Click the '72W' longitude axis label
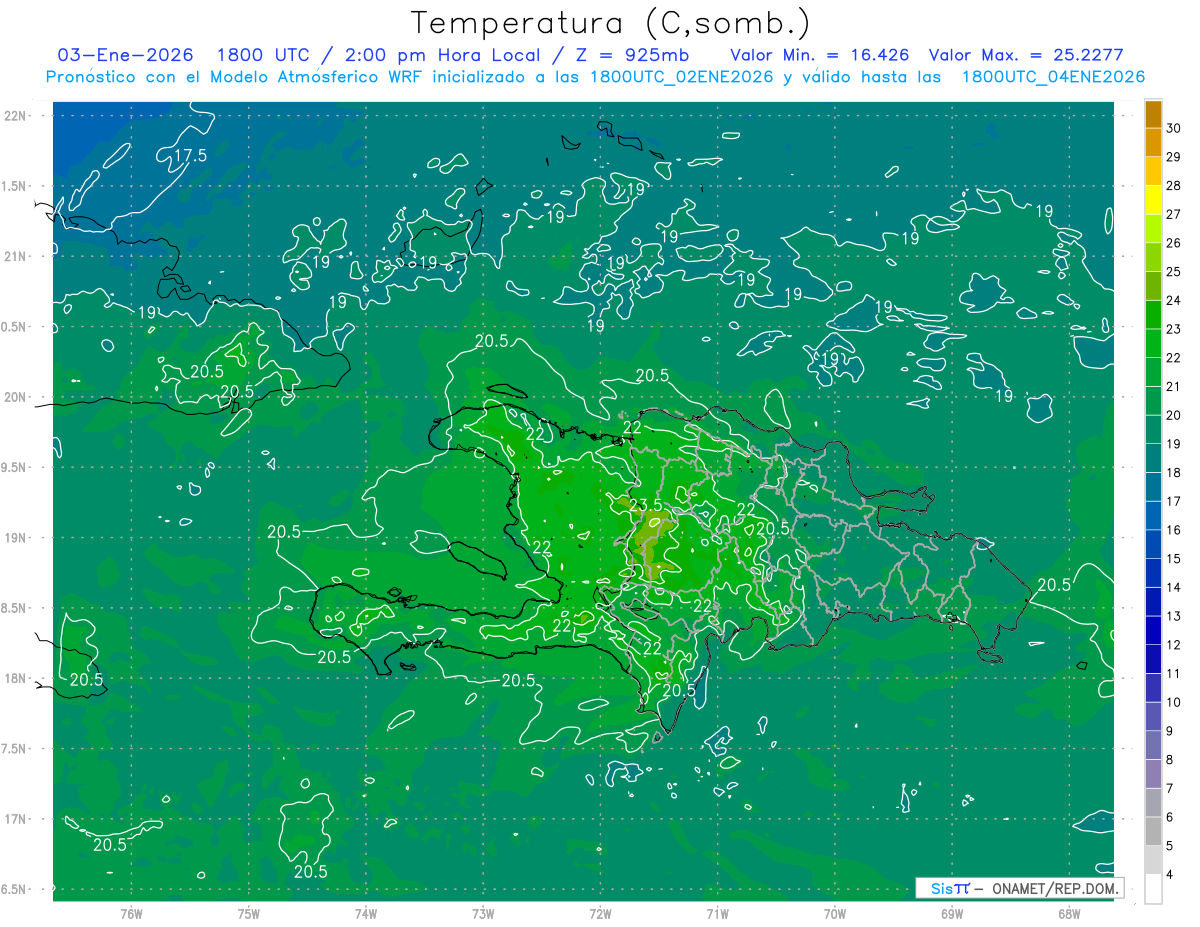Viewport: 1200px width, 927px height. pyautogui.click(x=600, y=913)
